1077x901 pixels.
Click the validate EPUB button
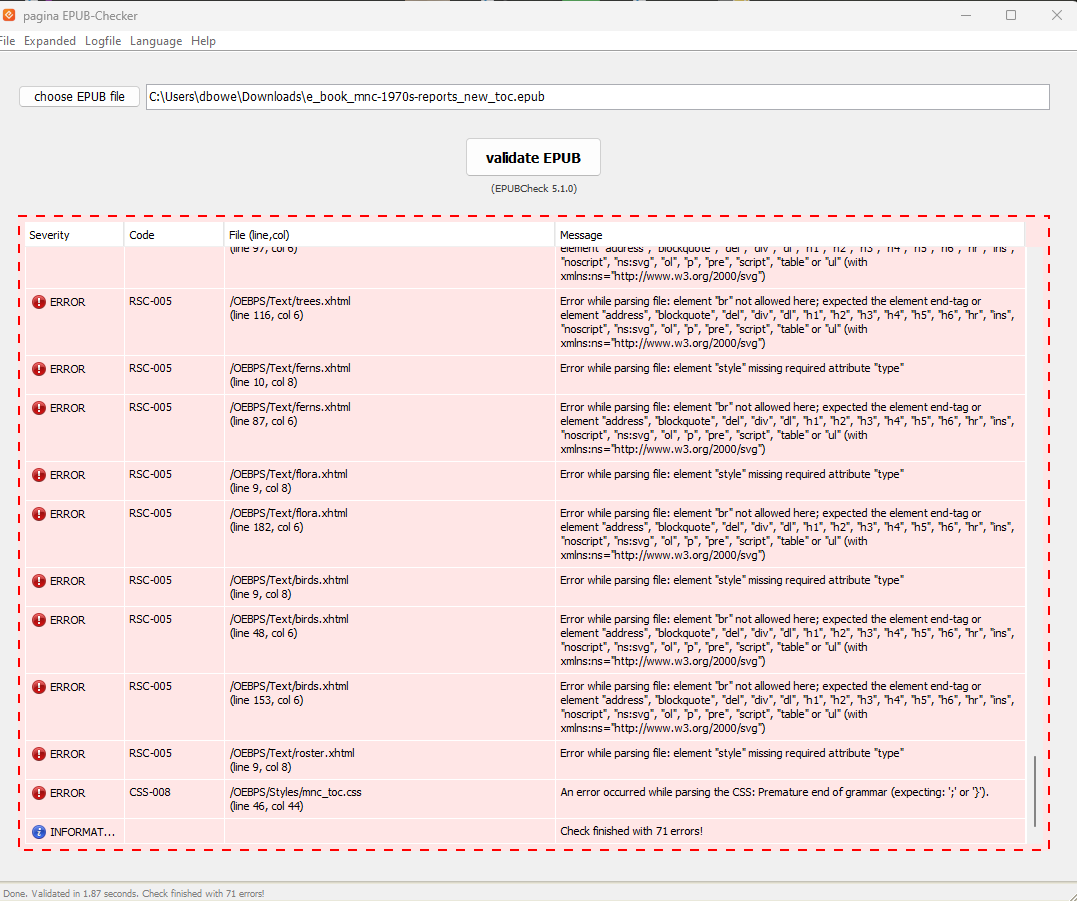tap(533, 157)
